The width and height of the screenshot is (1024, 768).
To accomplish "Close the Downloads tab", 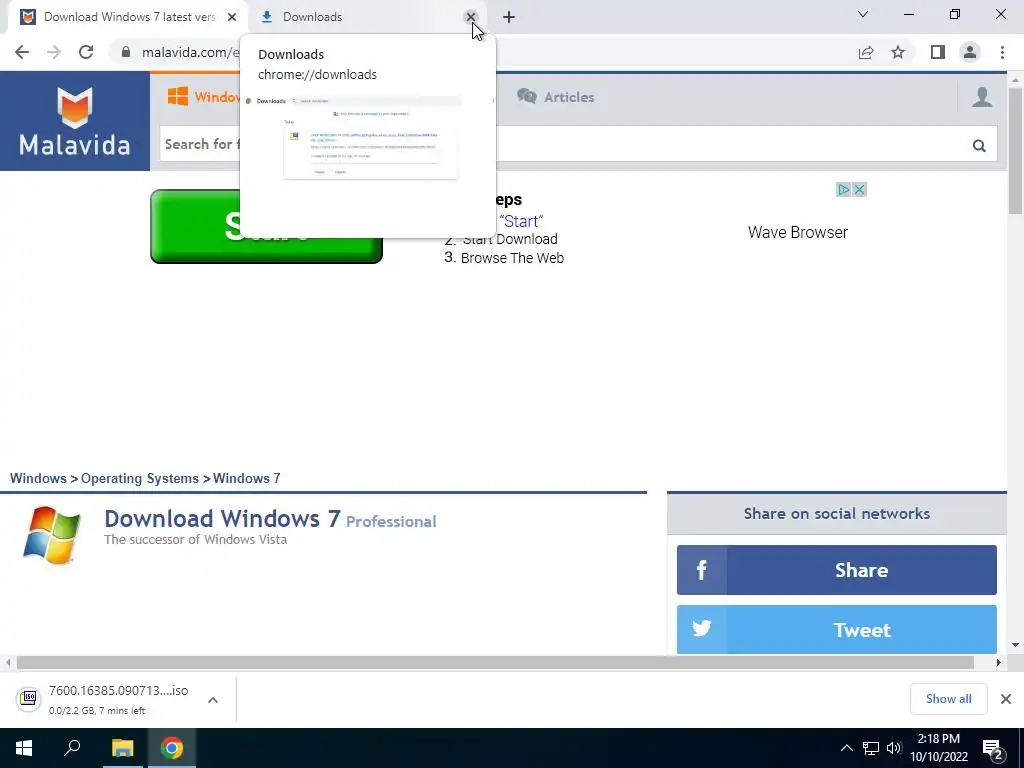I will point(470,17).
